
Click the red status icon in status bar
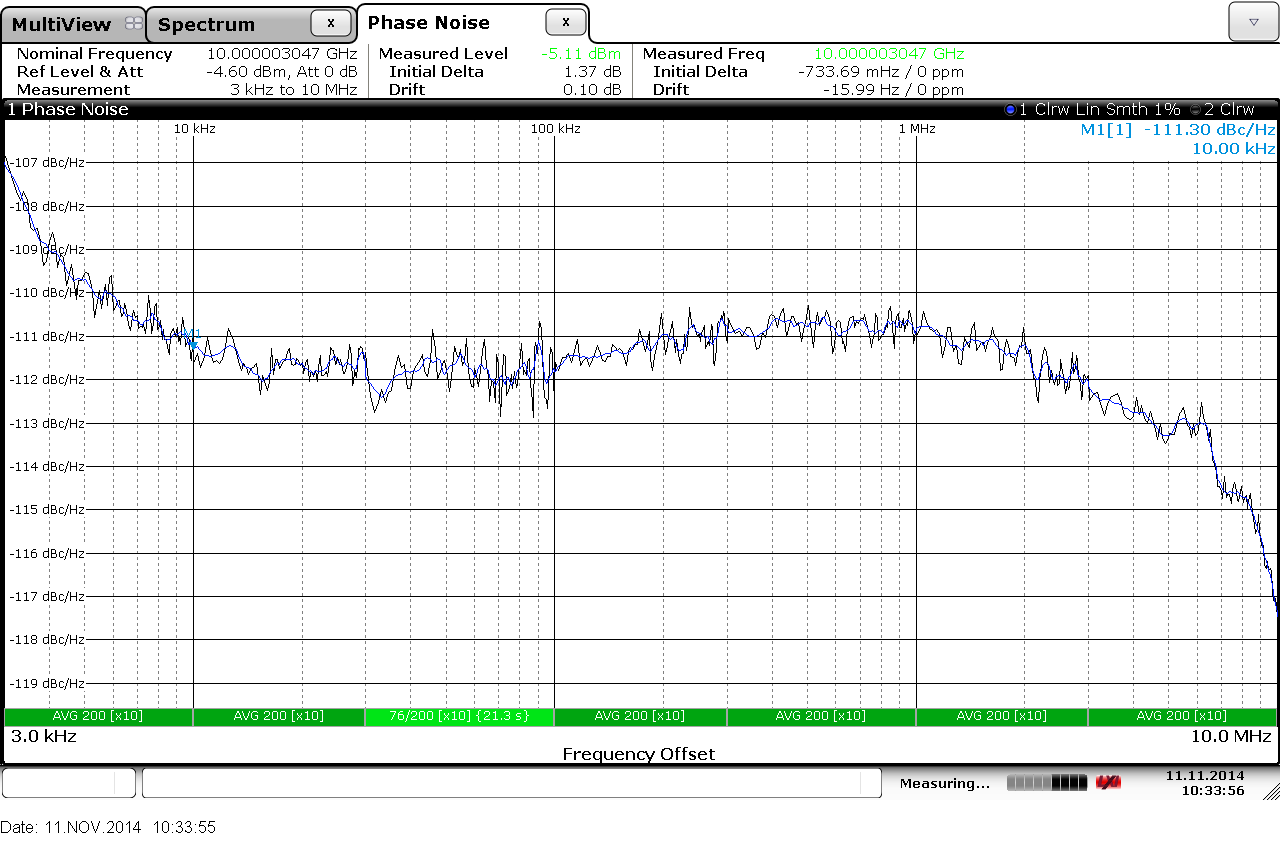[1107, 782]
